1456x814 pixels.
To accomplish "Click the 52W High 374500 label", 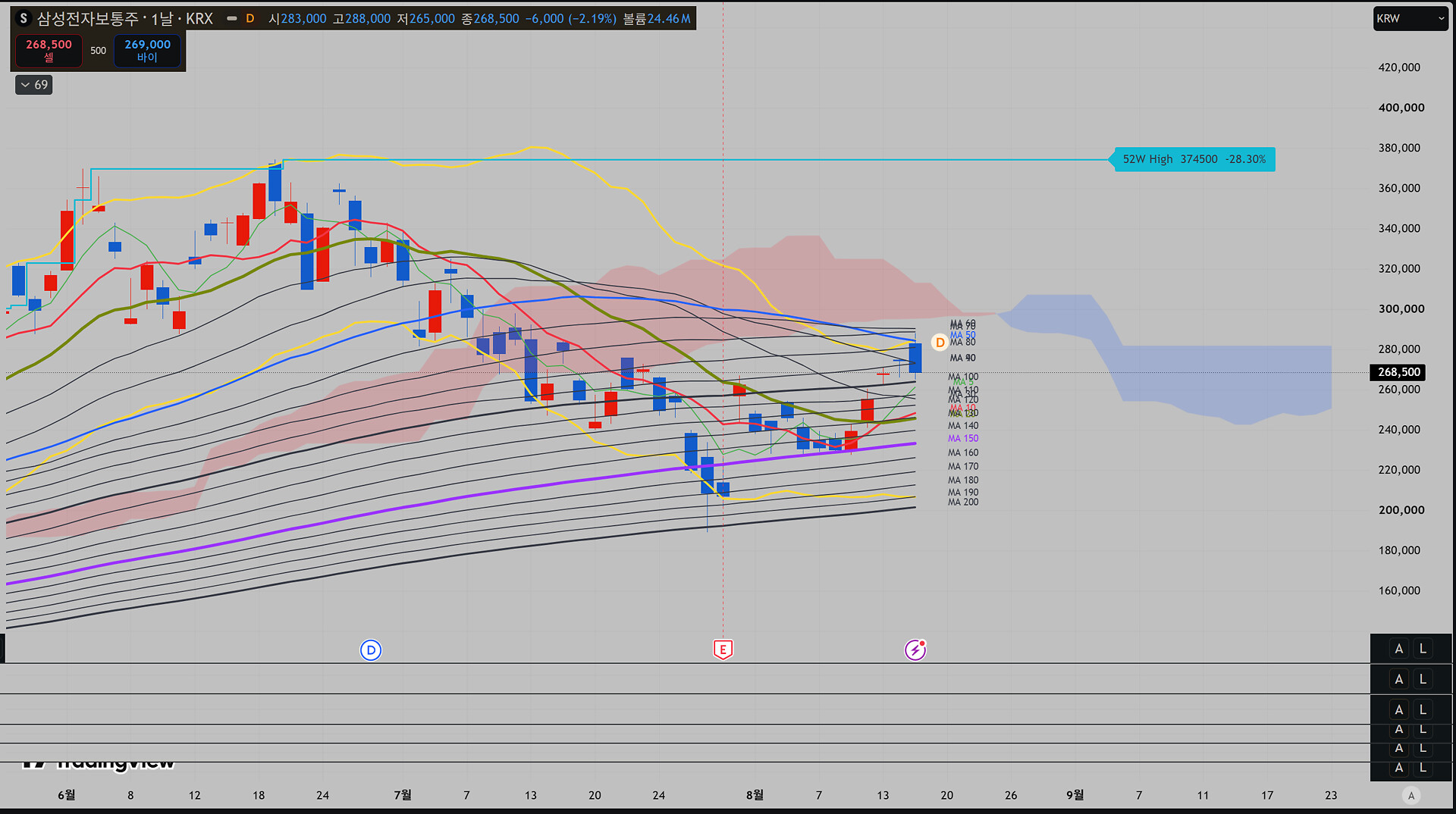I will click(1194, 159).
